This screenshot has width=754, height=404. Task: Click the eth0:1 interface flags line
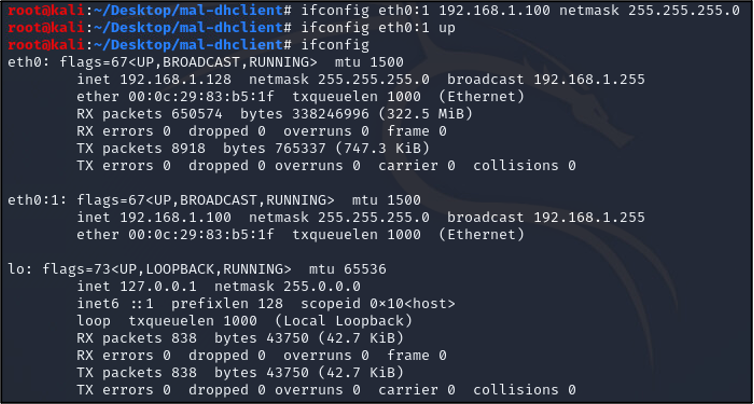(214, 200)
